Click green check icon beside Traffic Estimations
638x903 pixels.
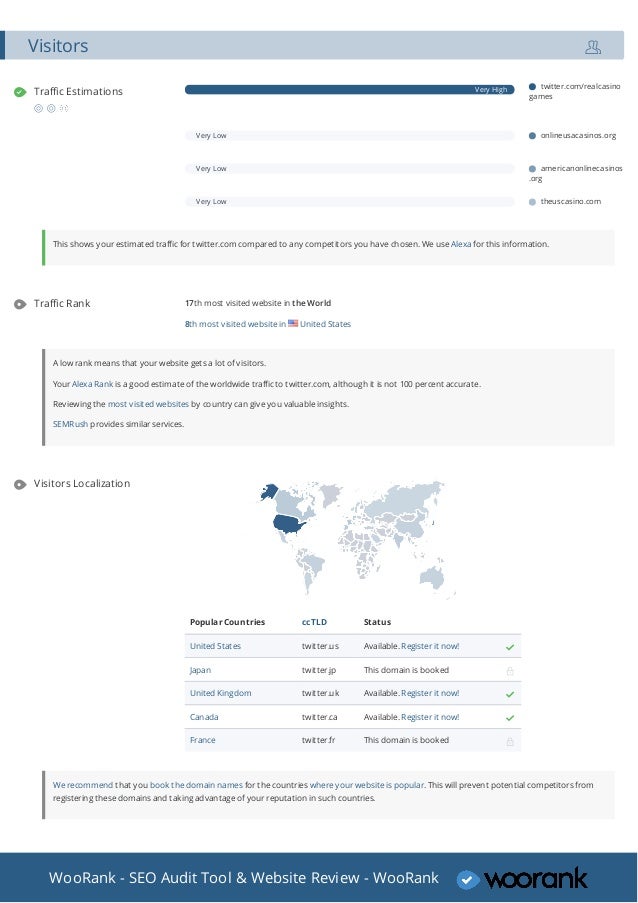(x=20, y=92)
